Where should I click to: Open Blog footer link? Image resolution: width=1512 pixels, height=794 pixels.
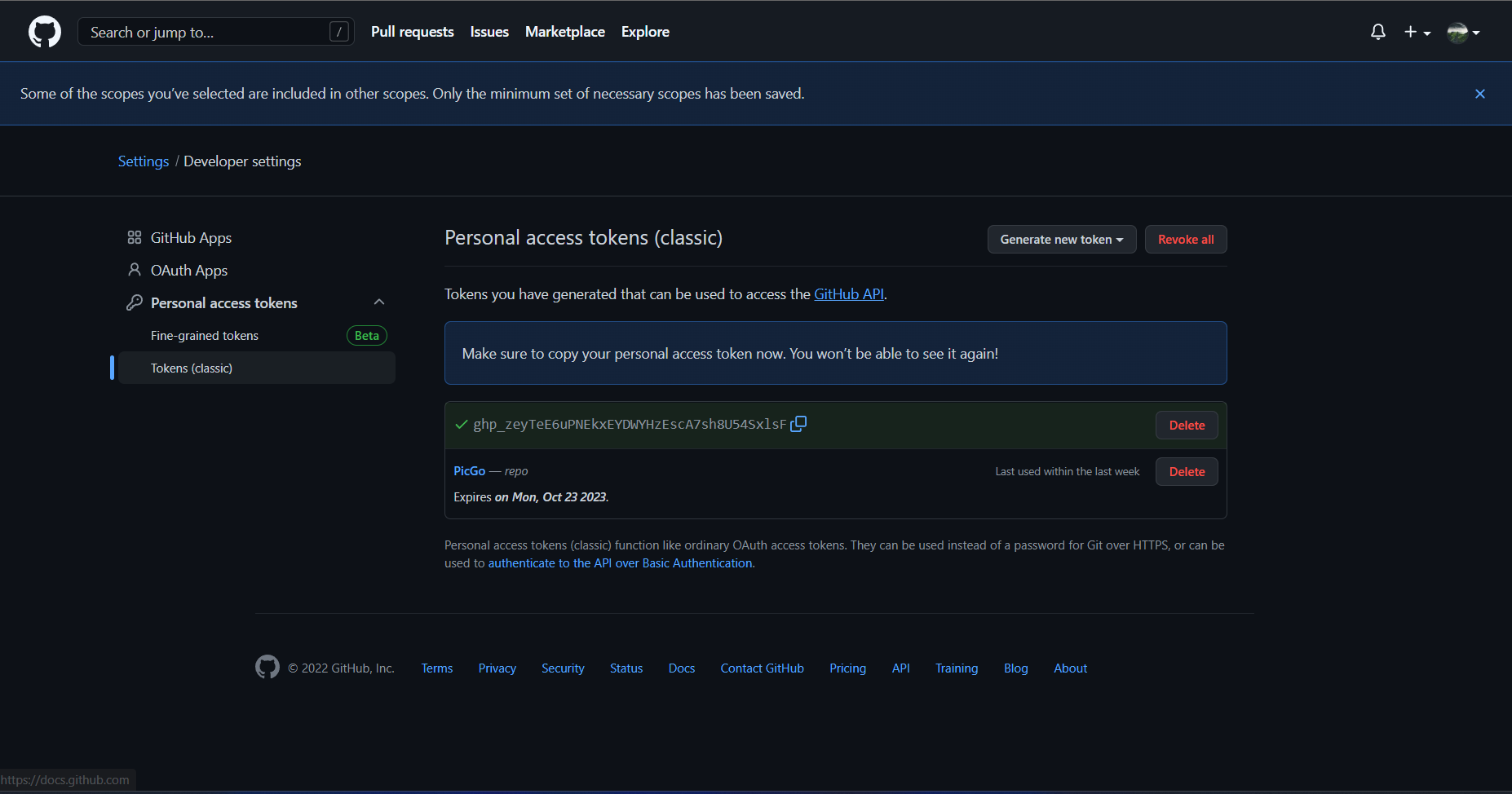(1016, 668)
